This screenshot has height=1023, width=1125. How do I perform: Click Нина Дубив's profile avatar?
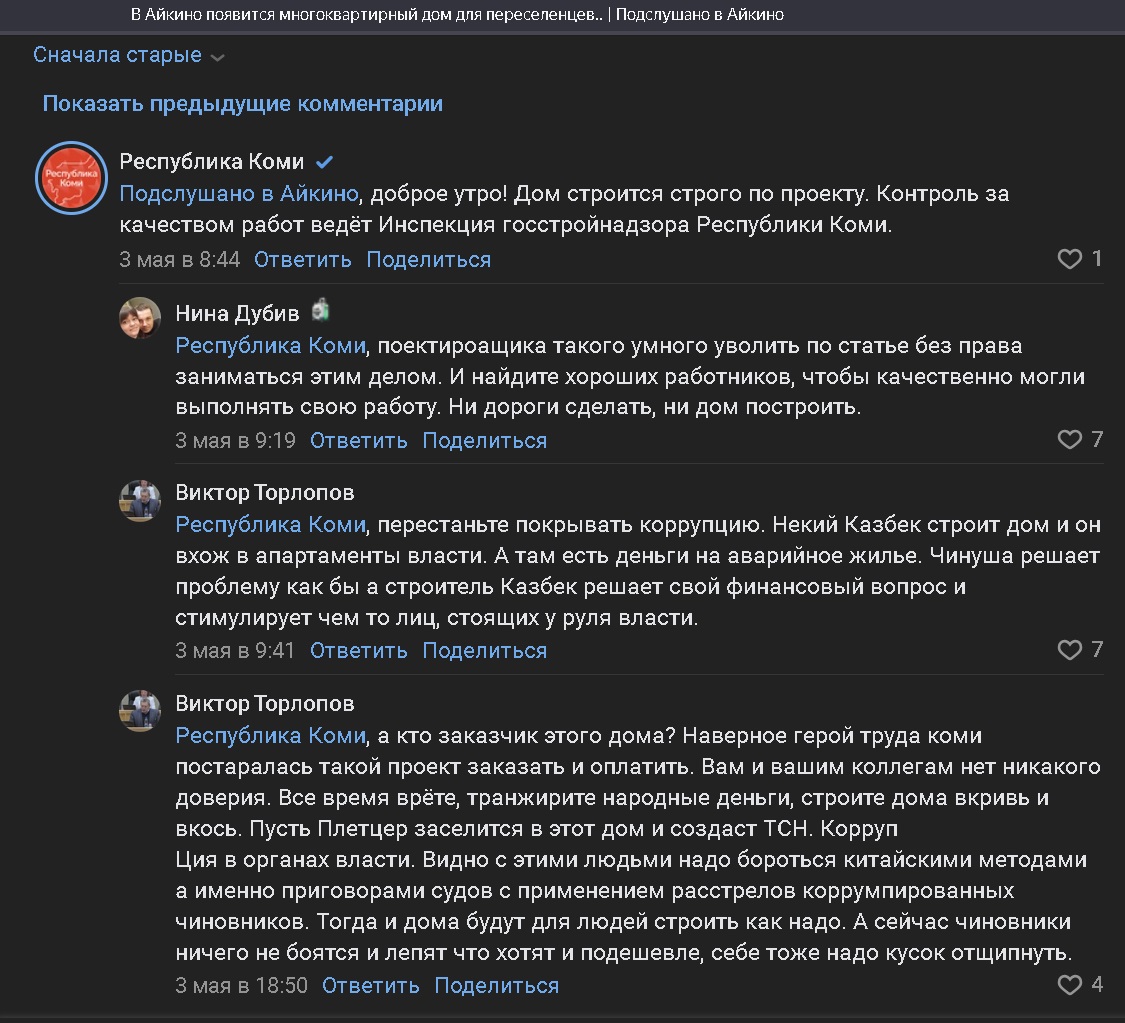click(x=140, y=318)
